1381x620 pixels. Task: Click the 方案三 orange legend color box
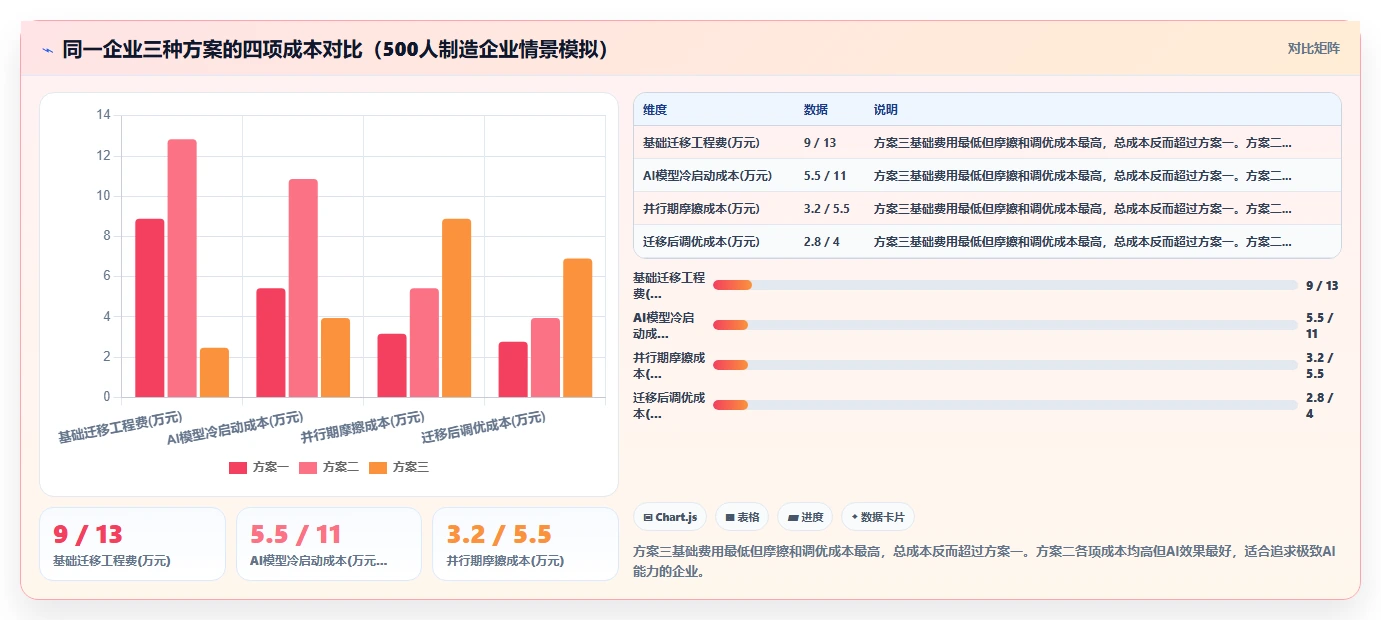[x=378, y=467]
